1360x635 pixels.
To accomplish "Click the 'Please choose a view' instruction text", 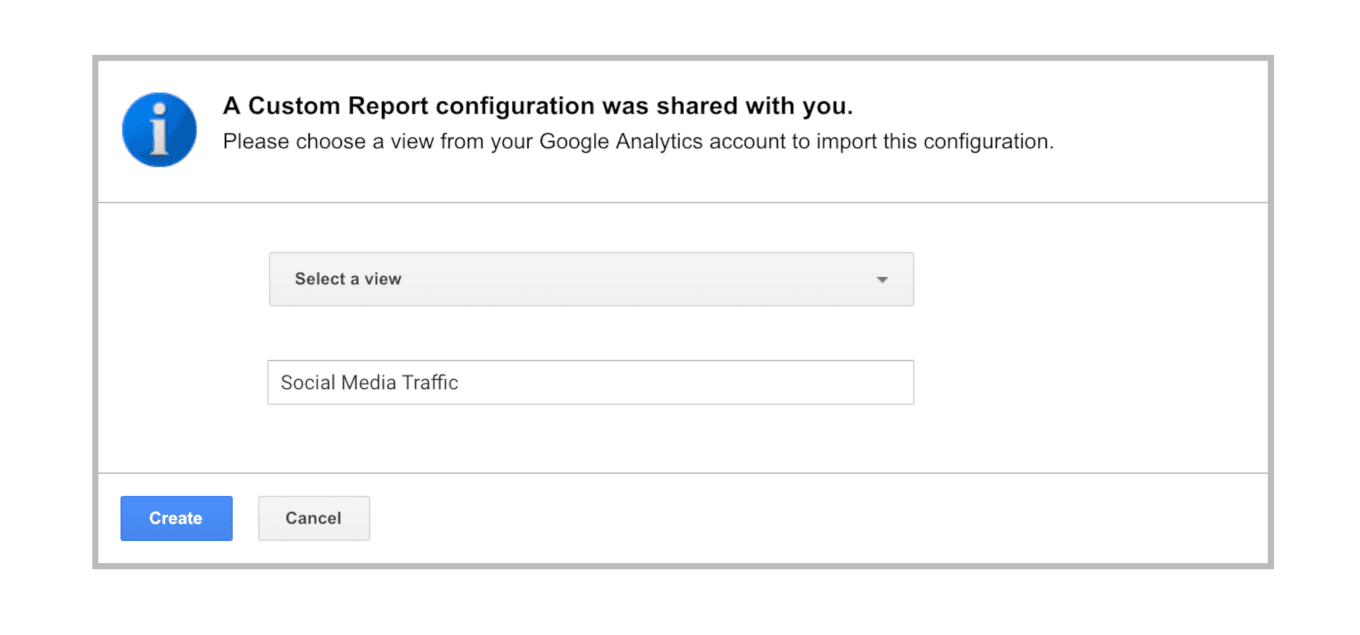I will 638,142.
